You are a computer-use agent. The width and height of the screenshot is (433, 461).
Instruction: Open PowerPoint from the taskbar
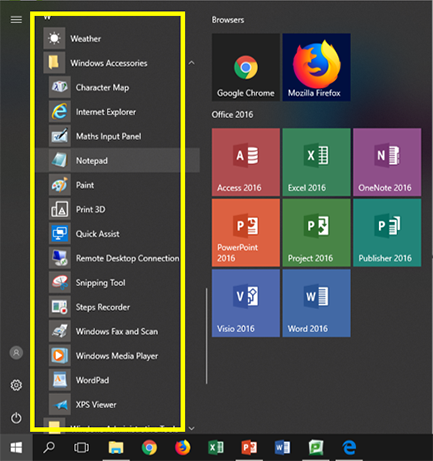point(249,447)
